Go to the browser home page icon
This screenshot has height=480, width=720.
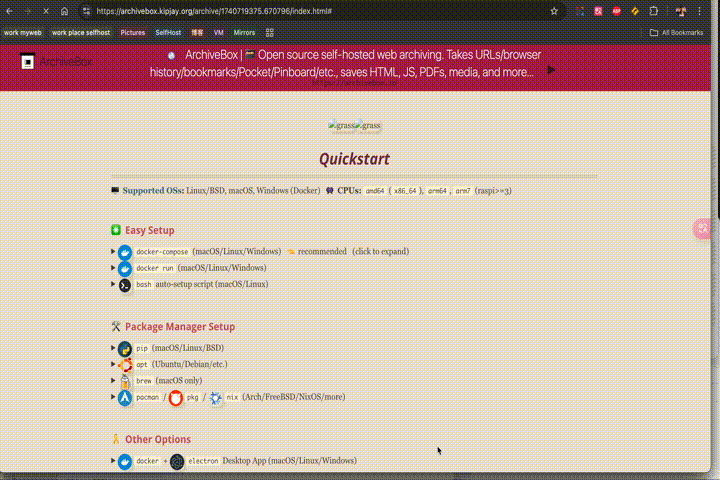[x=64, y=11]
